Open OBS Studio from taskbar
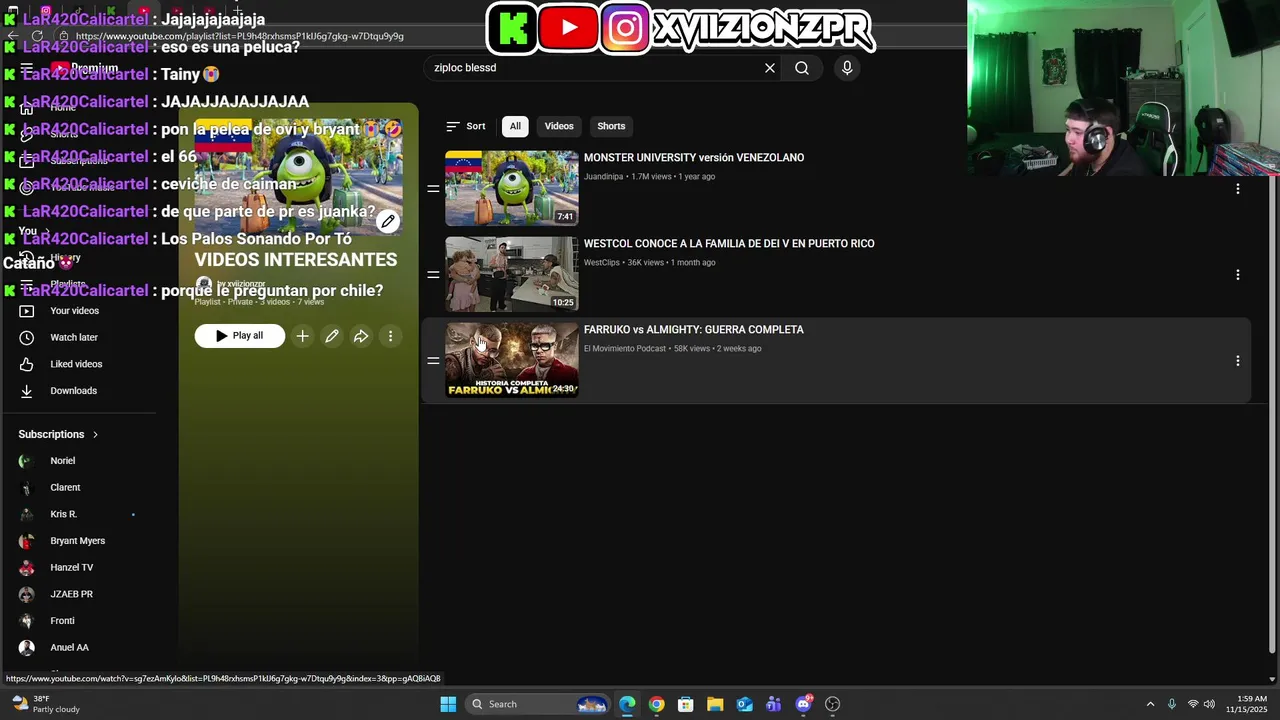The width and height of the screenshot is (1280, 720). click(833, 704)
